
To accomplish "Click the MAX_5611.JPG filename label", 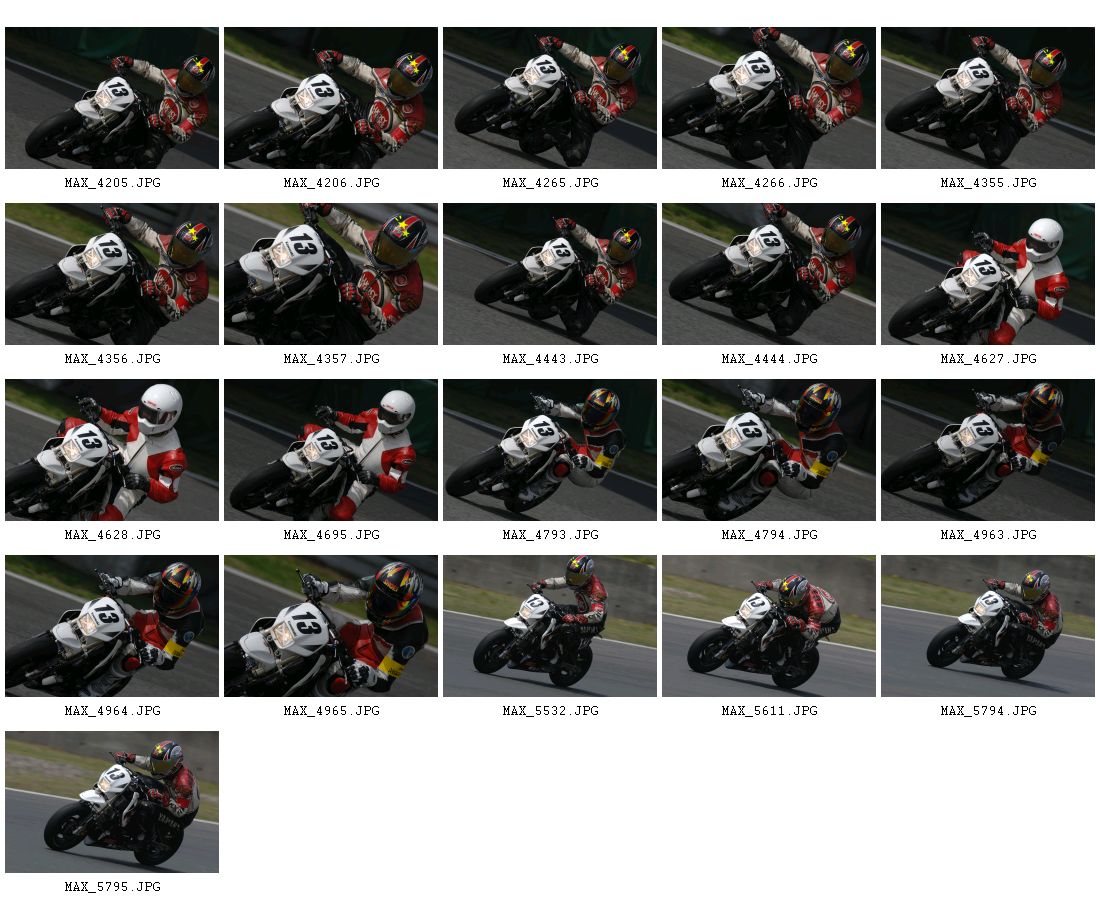I will click(770, 711).
